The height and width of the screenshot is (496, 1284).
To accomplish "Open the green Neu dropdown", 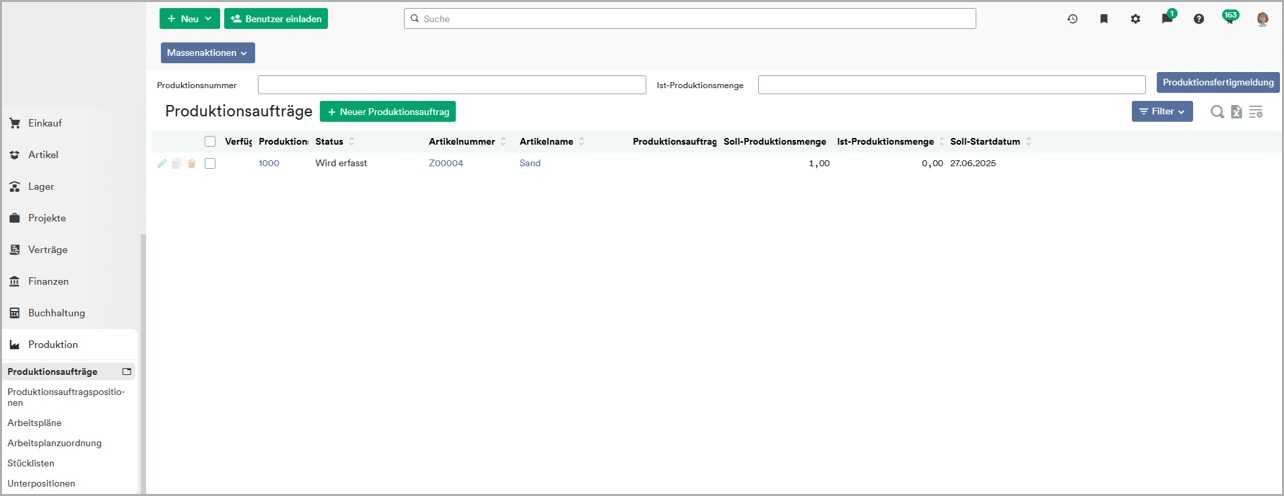I will click(x=189, y=19).
